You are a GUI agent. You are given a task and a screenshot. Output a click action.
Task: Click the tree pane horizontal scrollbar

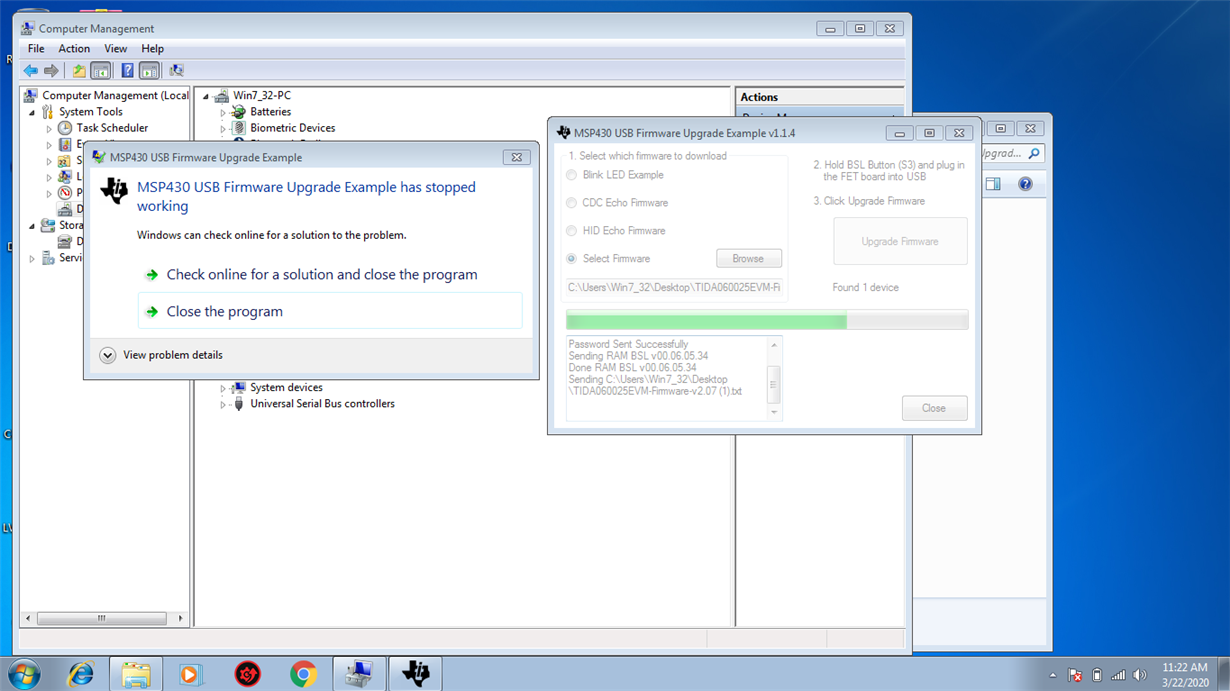[x=104, y=619]
